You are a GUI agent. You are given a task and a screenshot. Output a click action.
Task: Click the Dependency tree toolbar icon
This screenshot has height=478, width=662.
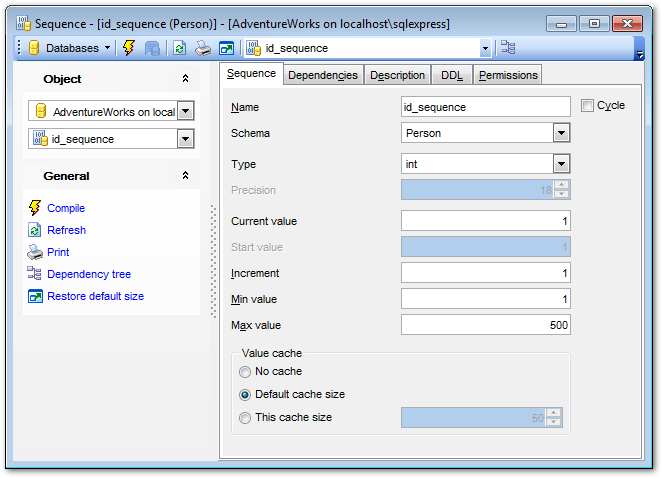pyautogui.click(x=509, y=47)
